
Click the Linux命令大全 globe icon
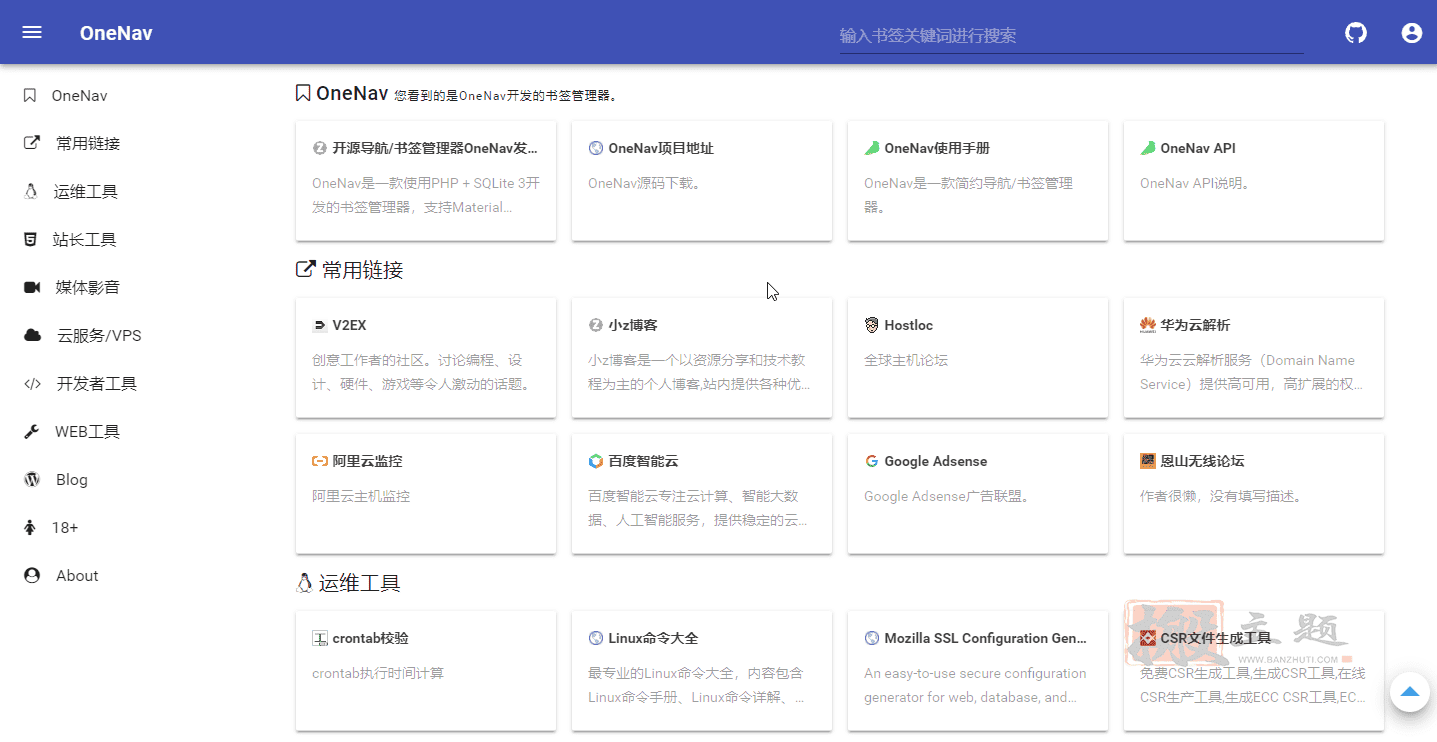[596, 638]
